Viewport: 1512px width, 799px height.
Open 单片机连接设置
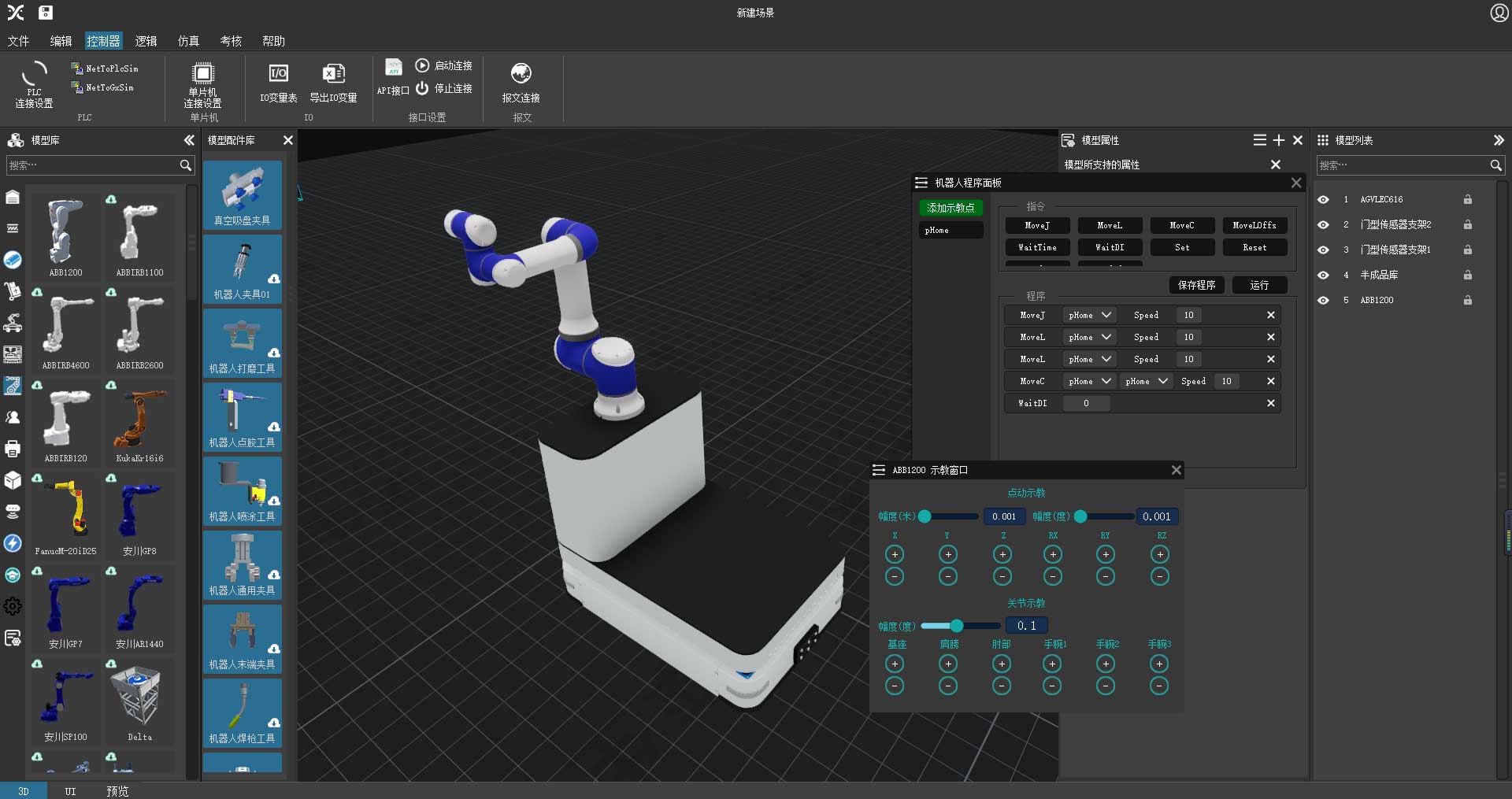(202, 85)
